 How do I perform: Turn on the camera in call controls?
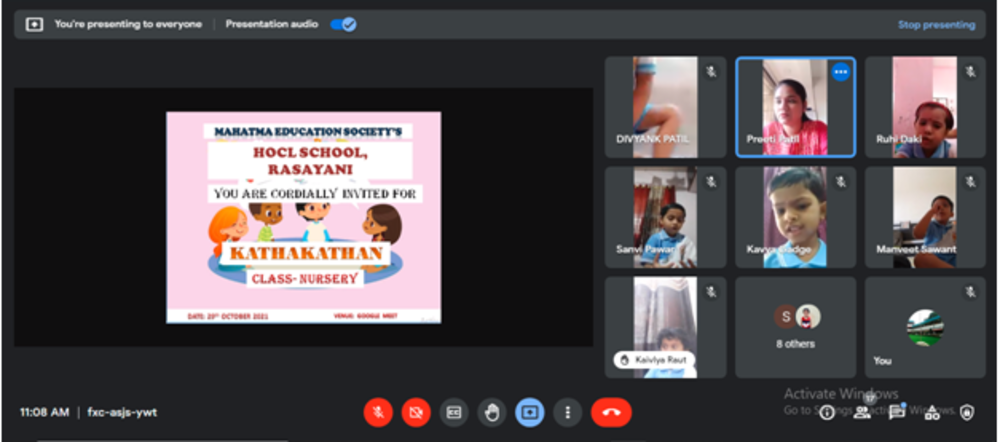click(x=416, y=412)
